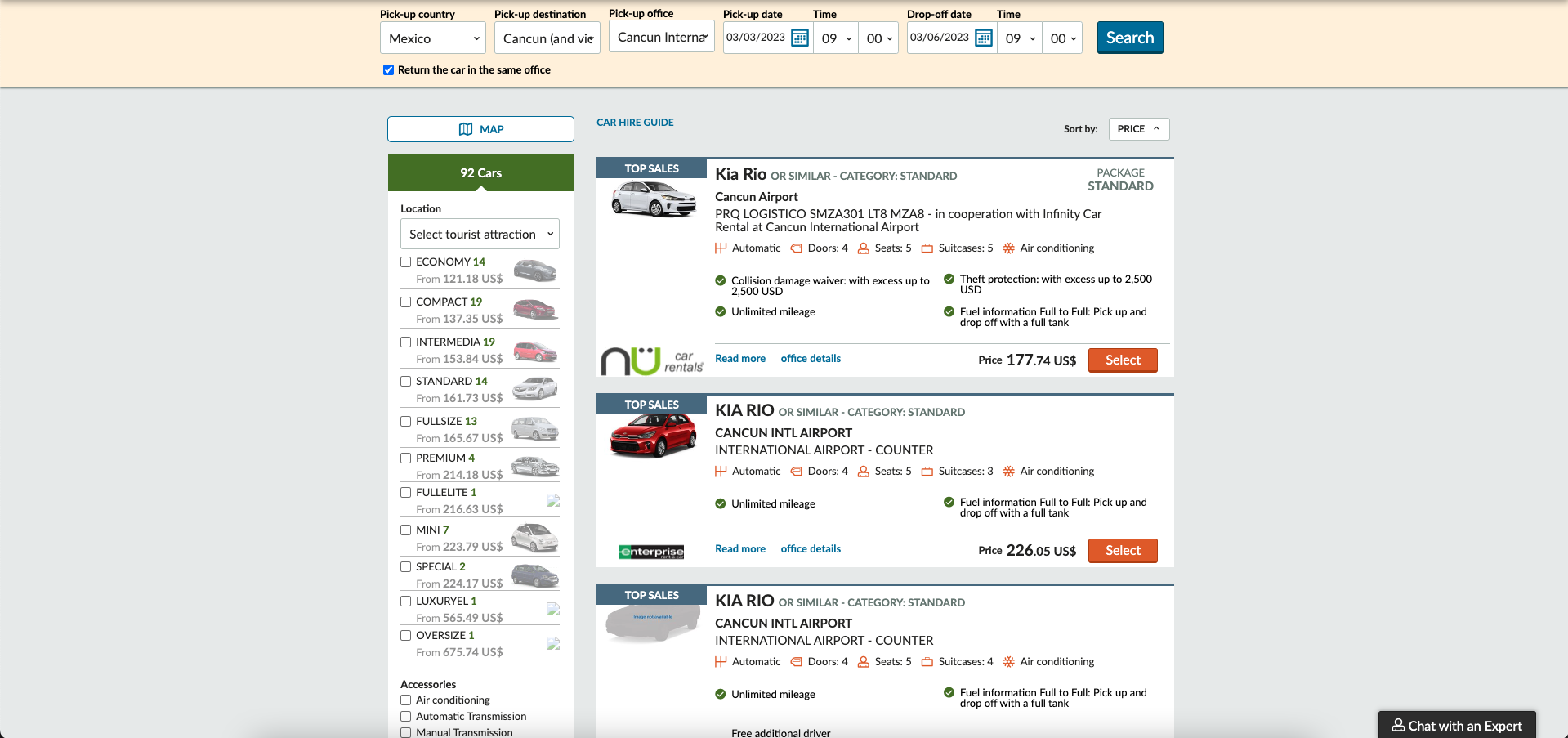
Task: Click the Economy car category image
Action: (535, 271)
